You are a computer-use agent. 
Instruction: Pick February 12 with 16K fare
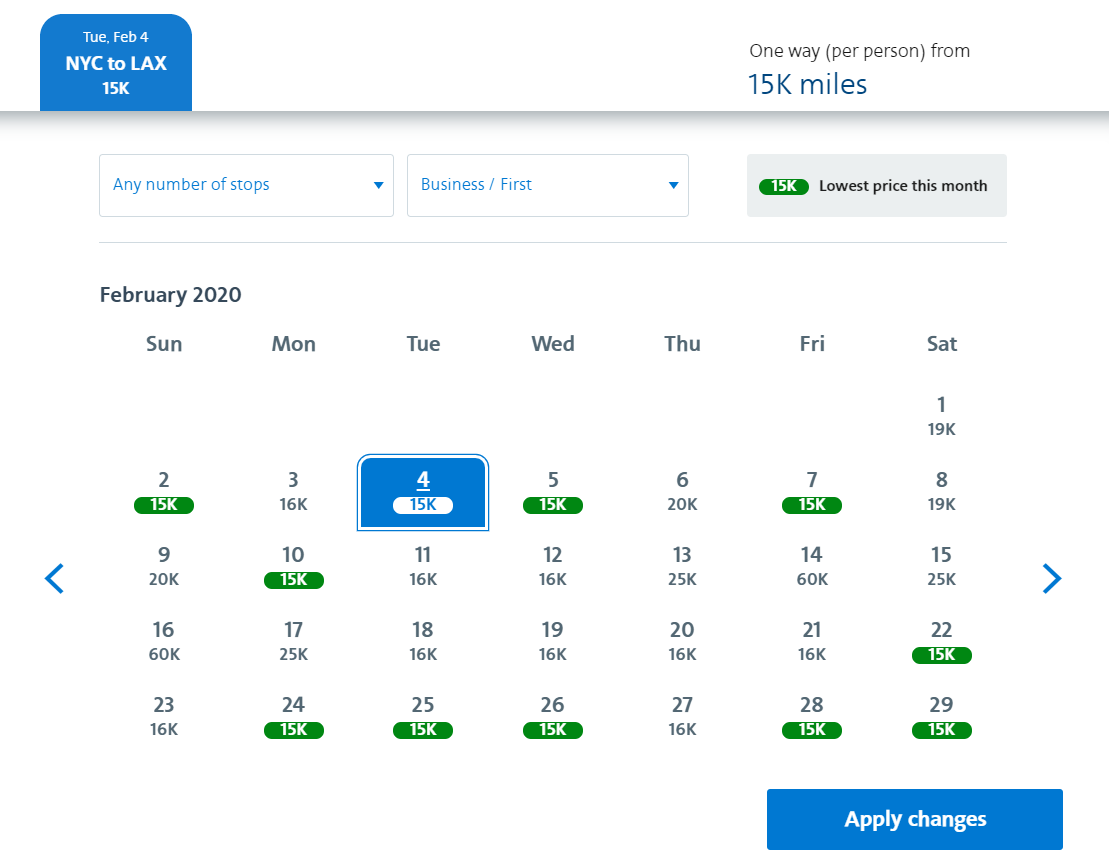[x=552, y=567]
